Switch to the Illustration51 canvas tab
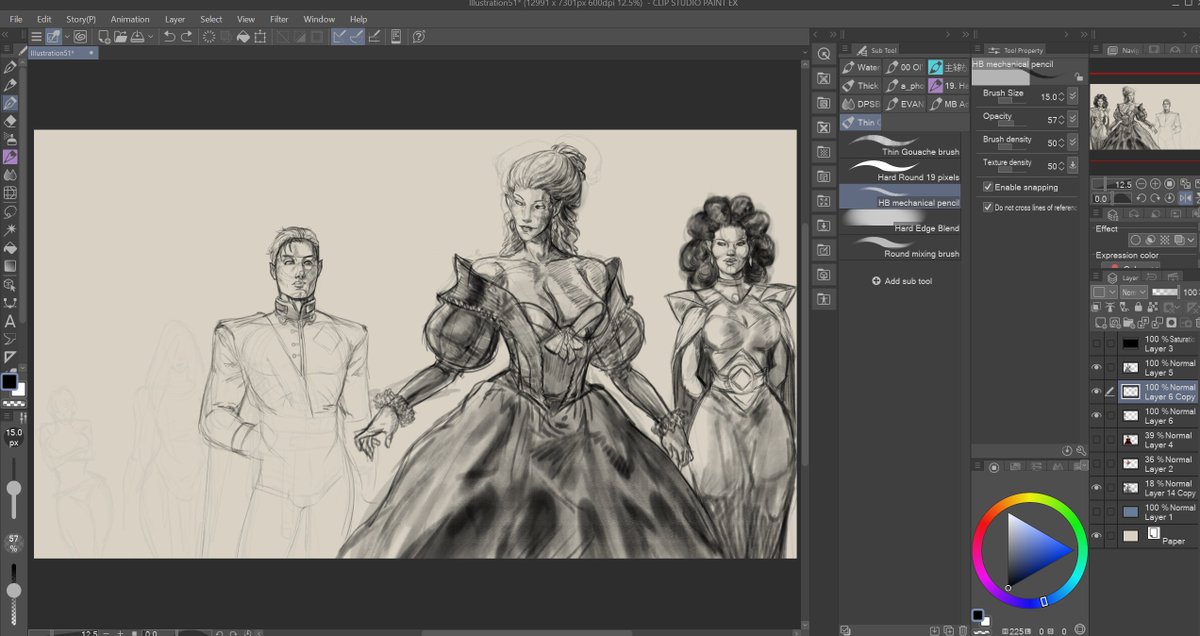 (x=62, y=53)
